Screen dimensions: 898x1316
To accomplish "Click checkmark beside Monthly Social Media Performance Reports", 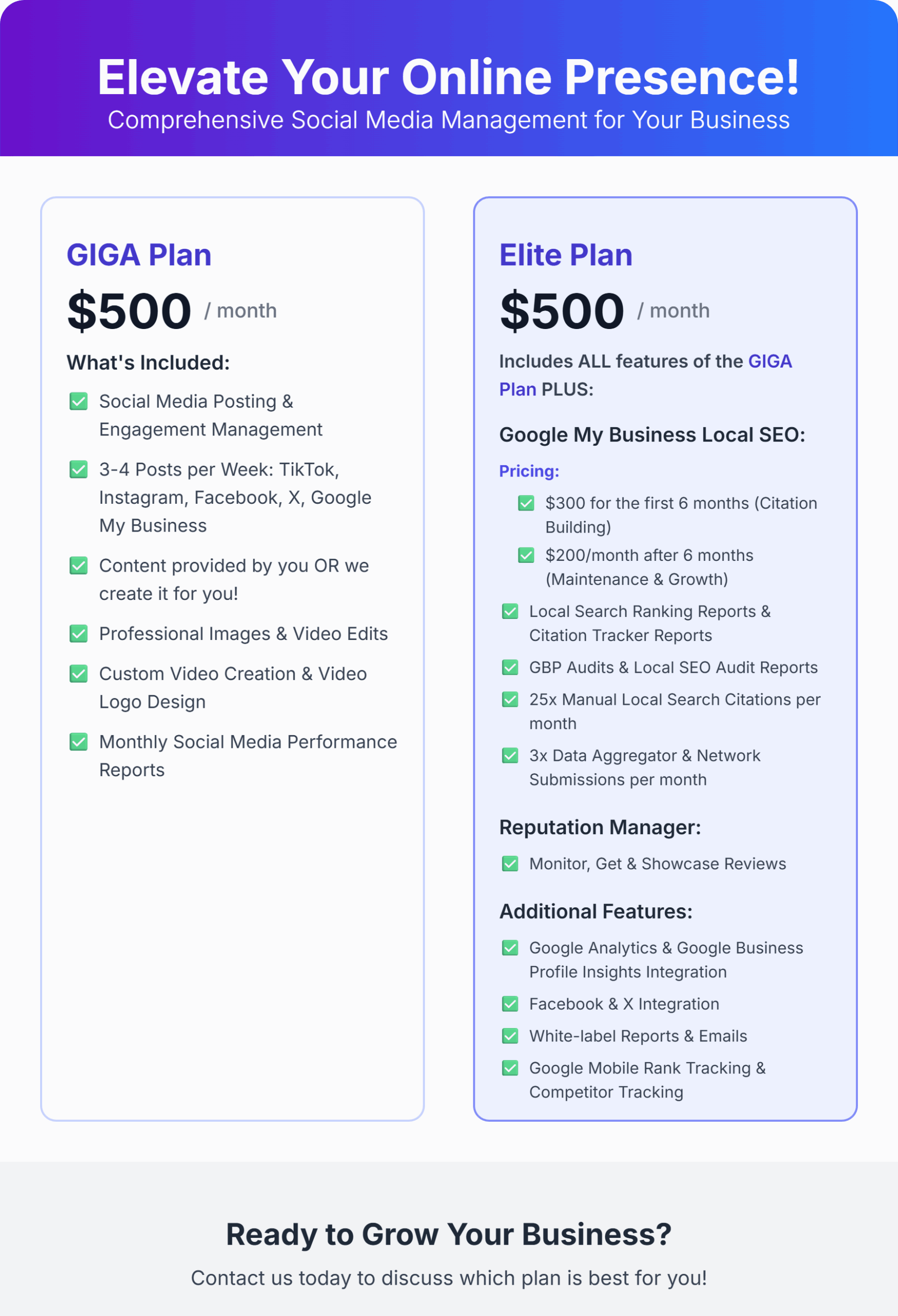I will click(x=78, y=742).
